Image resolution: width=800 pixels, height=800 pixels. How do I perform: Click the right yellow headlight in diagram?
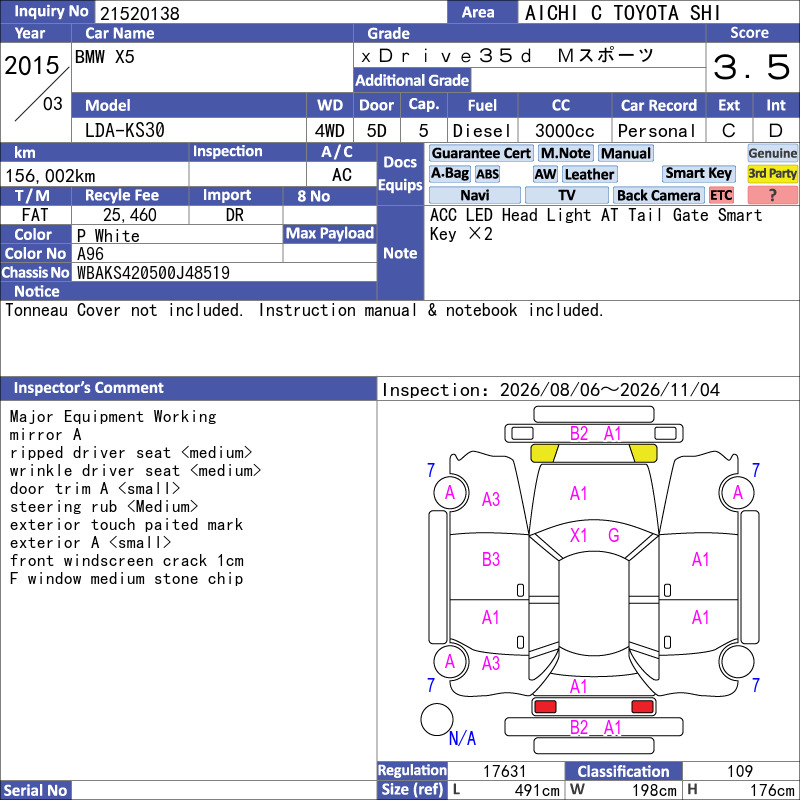(643, 454)
